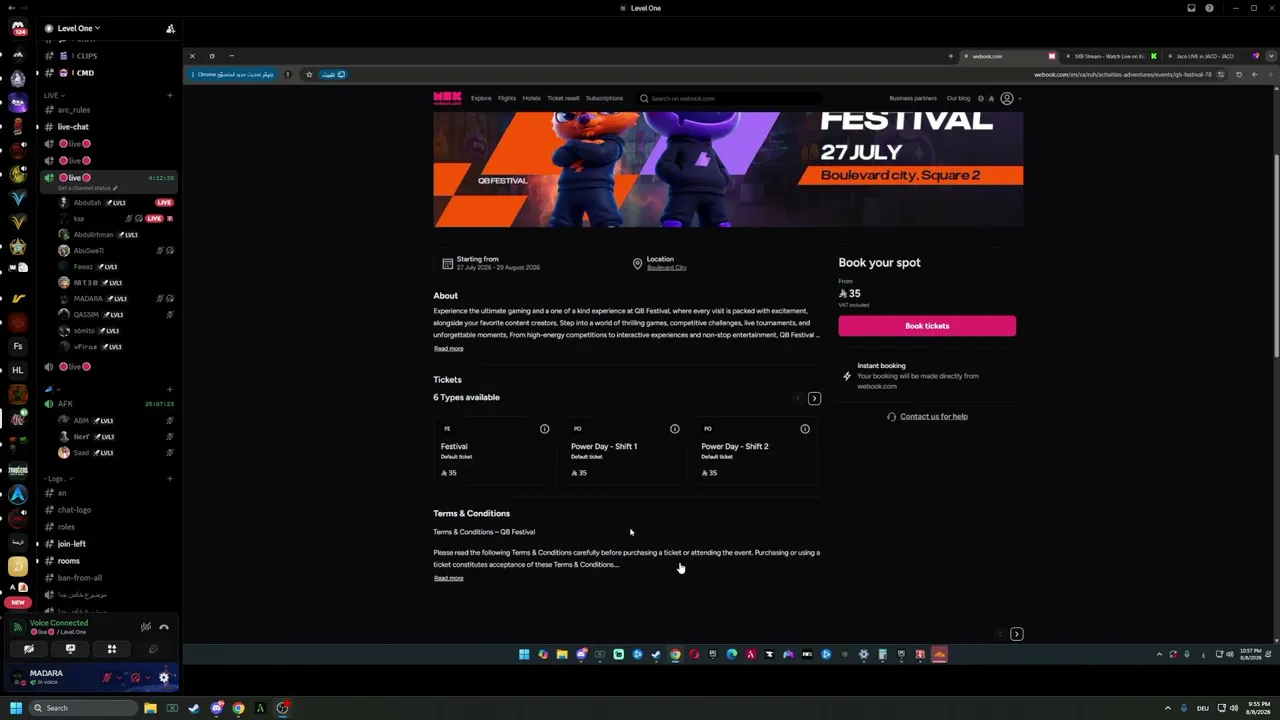Toggle noise suppression in voice panel
The width and height of the screenshot is (1280, 720).
pos(146,627)
